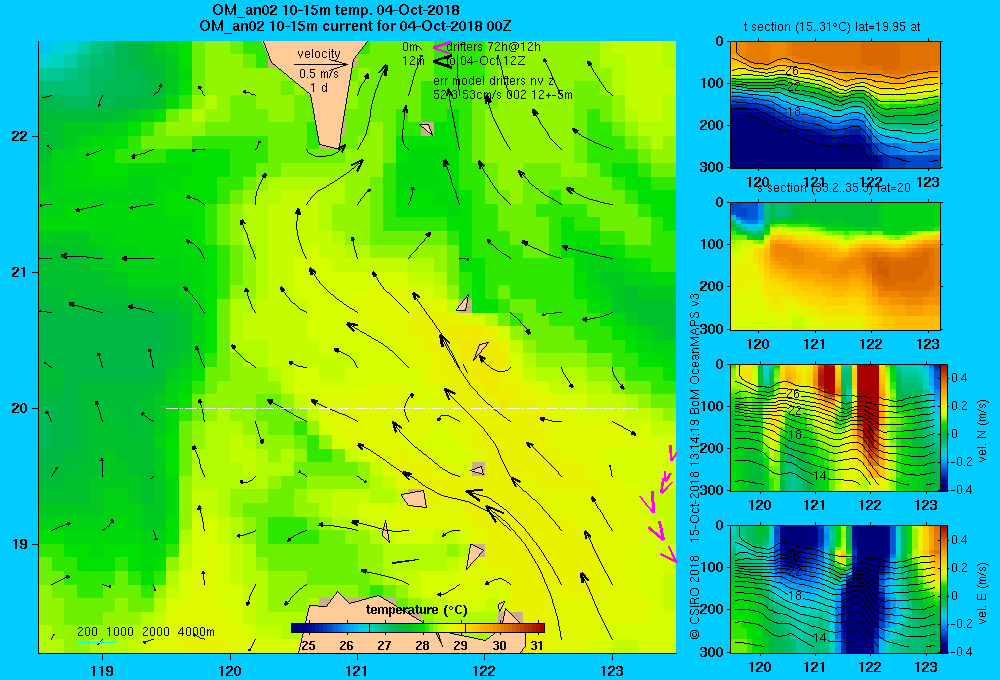Click the title "OM_an02 10-15m temp. 04-Oct-2018"
Viewport: 1000px width, 680px height.
pyautogui.click(x=336, y=10)
